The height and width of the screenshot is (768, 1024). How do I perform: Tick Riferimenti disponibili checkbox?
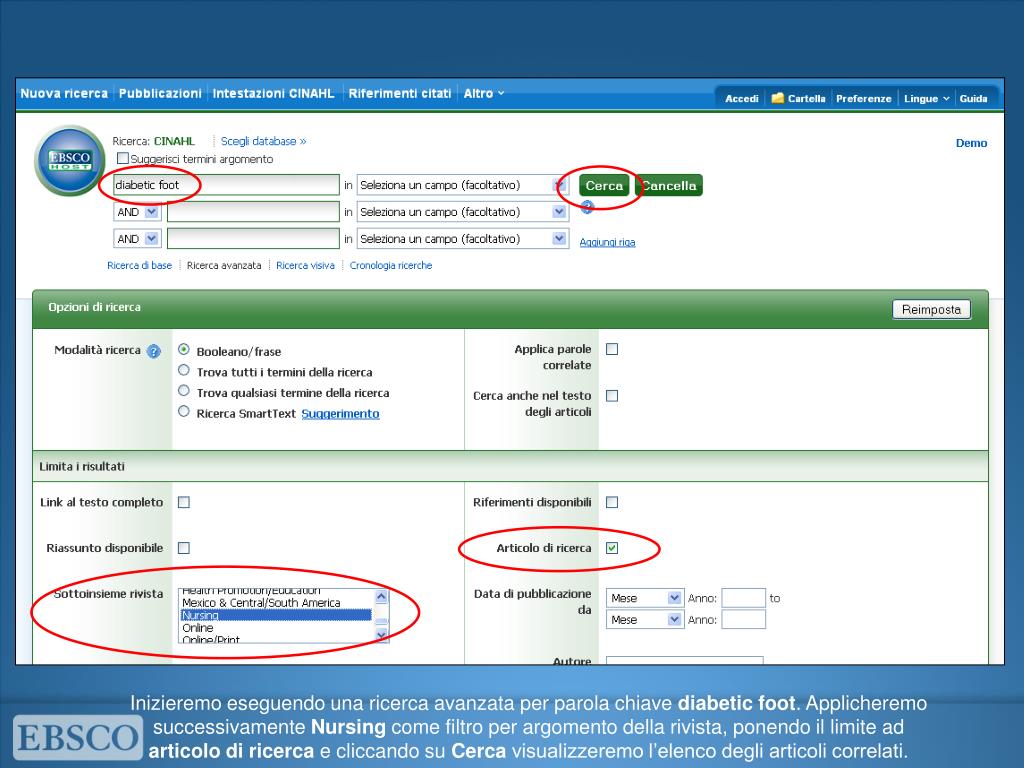click(612, 502)
